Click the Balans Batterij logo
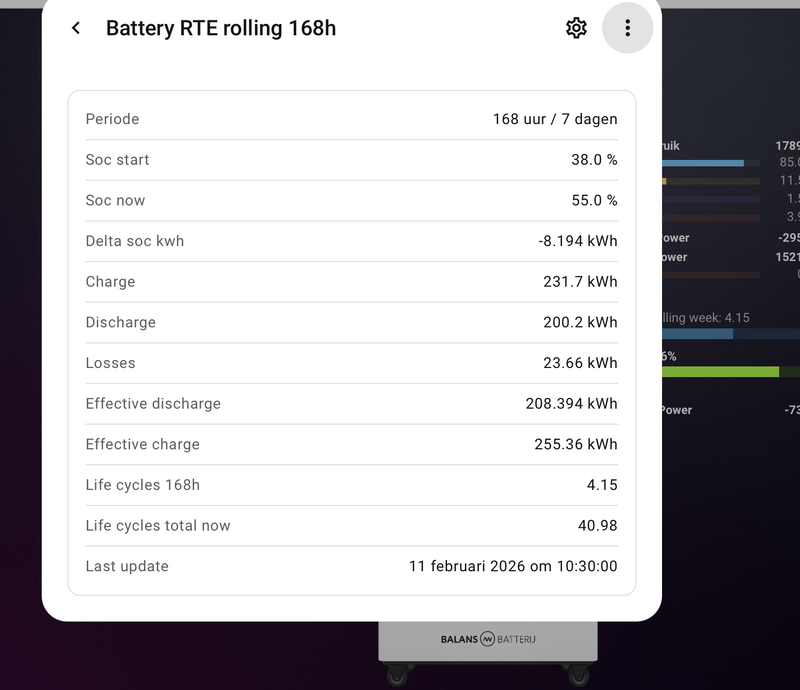Image resolution: width=800 pixels, height=690 pixels. 488,638
